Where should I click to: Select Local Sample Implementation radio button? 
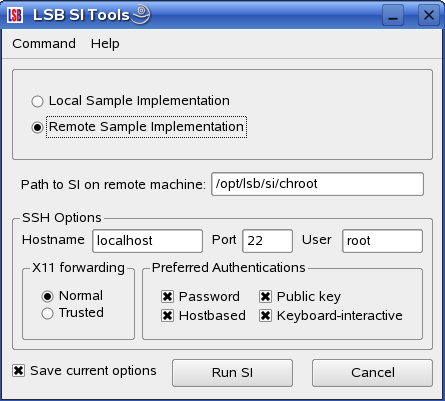(x=37, y=101)
